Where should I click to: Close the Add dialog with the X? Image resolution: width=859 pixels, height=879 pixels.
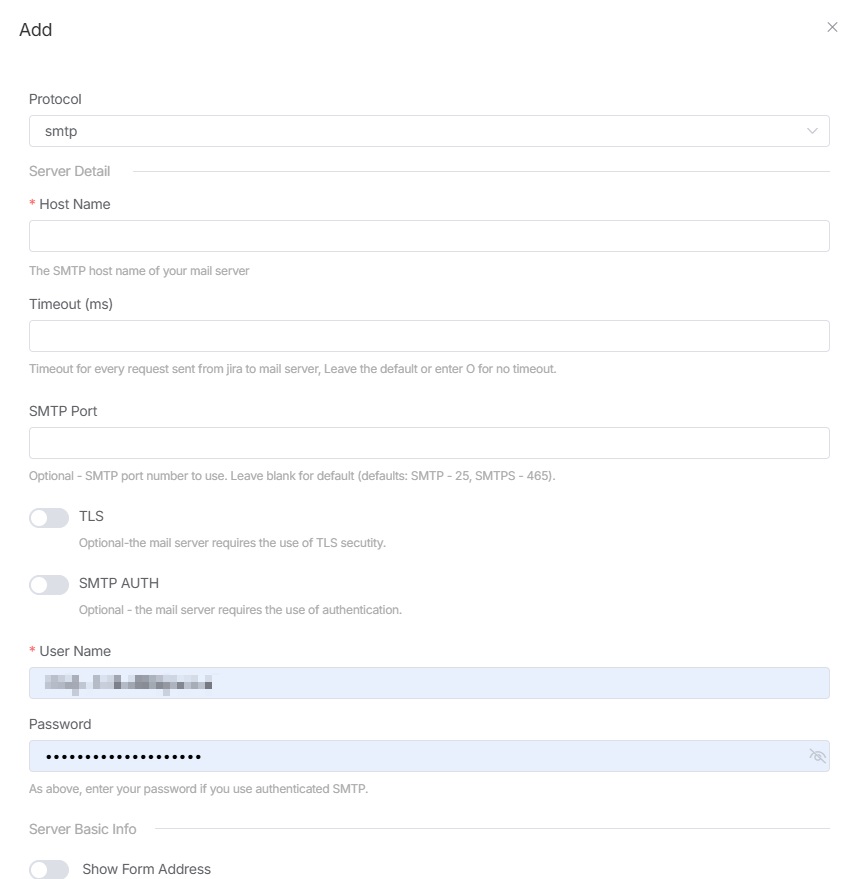click(833, 27)
